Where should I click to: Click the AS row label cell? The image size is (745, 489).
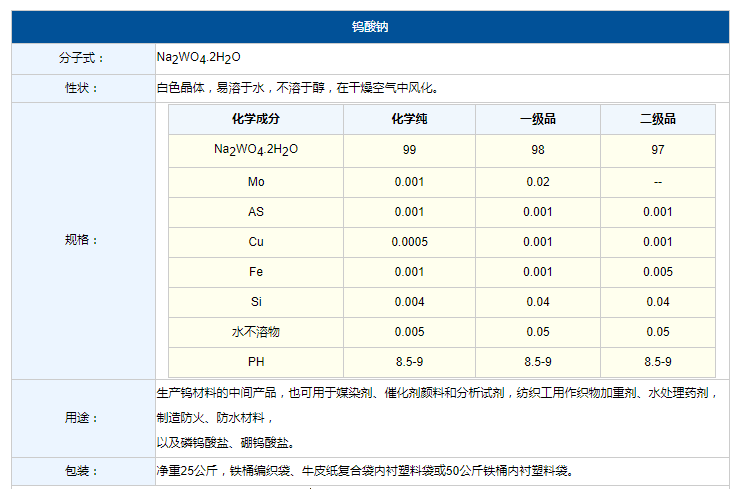tap(256, 212)
